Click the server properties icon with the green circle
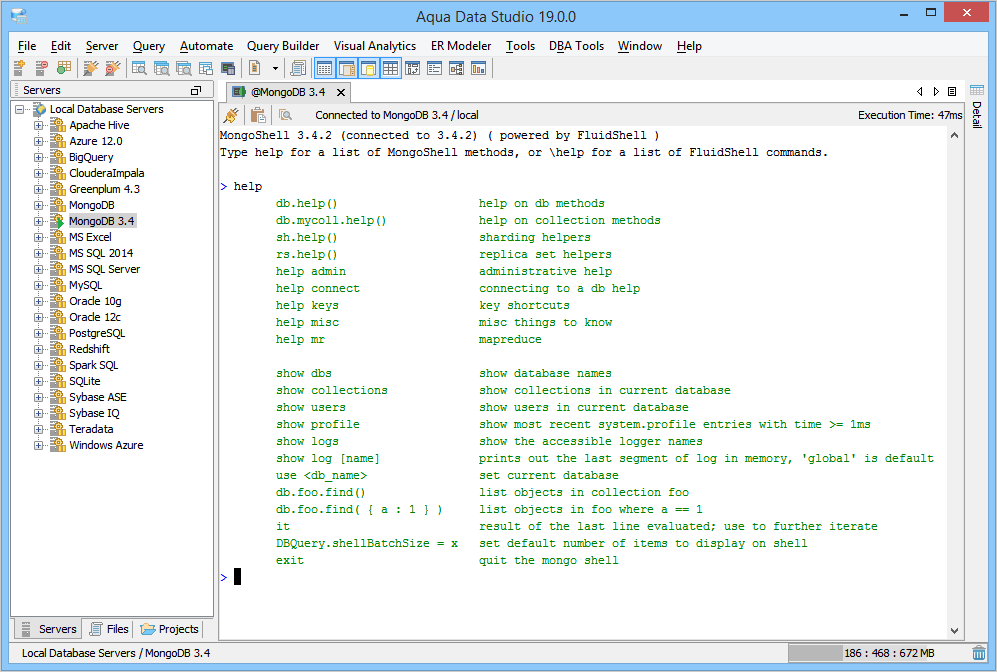Viewport: 997px width, 672px height. pyautogui.click(x=64, y=68)
